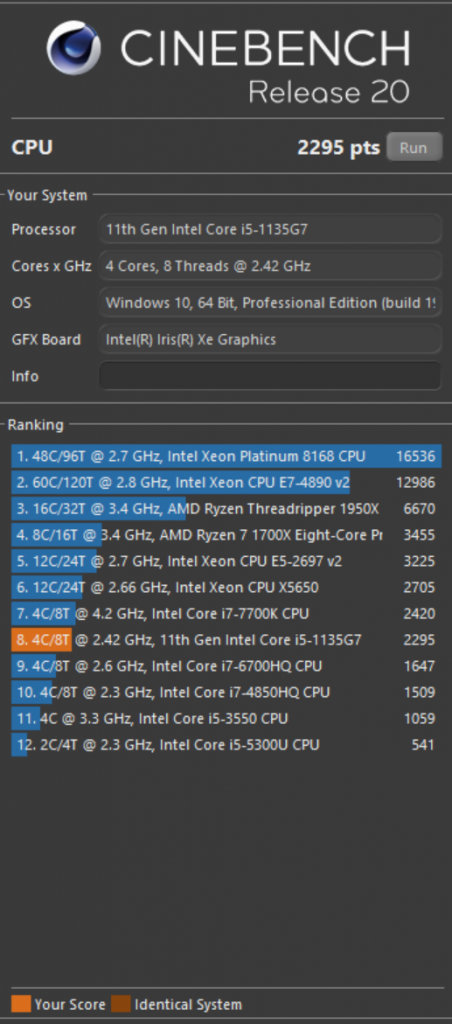Click the CPU label
The image size is (452, 1024).
pos(32,148)
